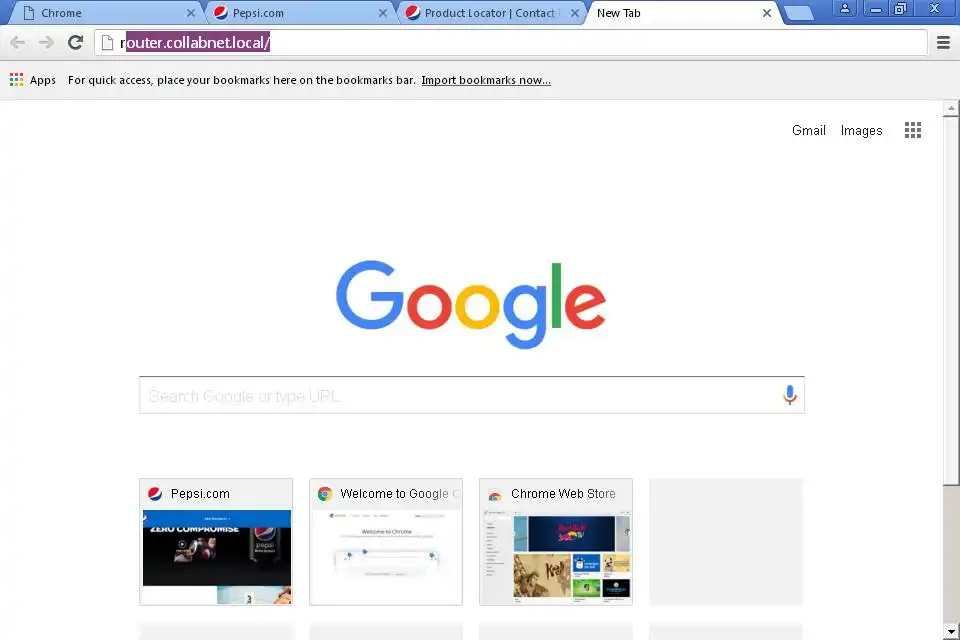960x640 pixels.
Task: Go back using the back arrow
Action: tap(18, 42)
